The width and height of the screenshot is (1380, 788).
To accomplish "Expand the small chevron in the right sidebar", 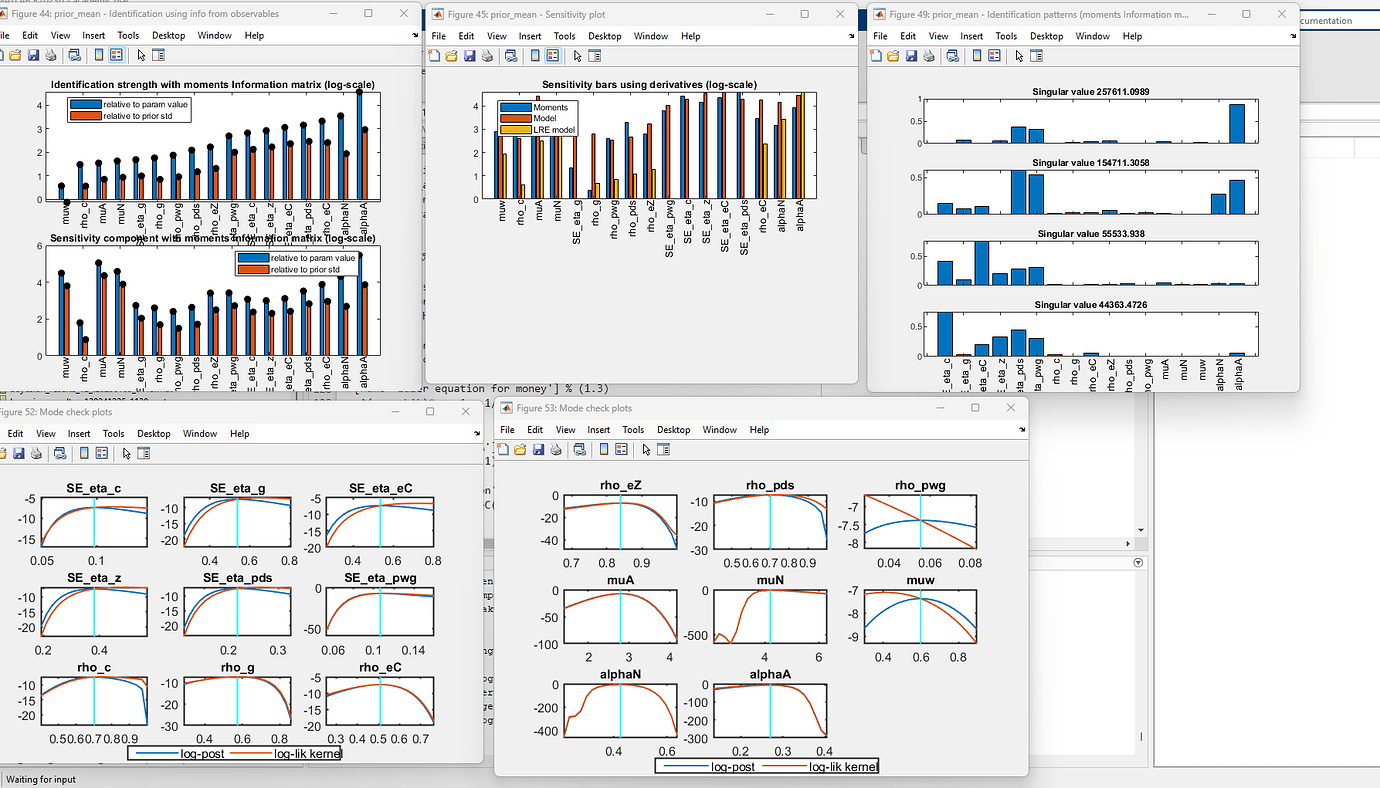I will (1138, 563).
